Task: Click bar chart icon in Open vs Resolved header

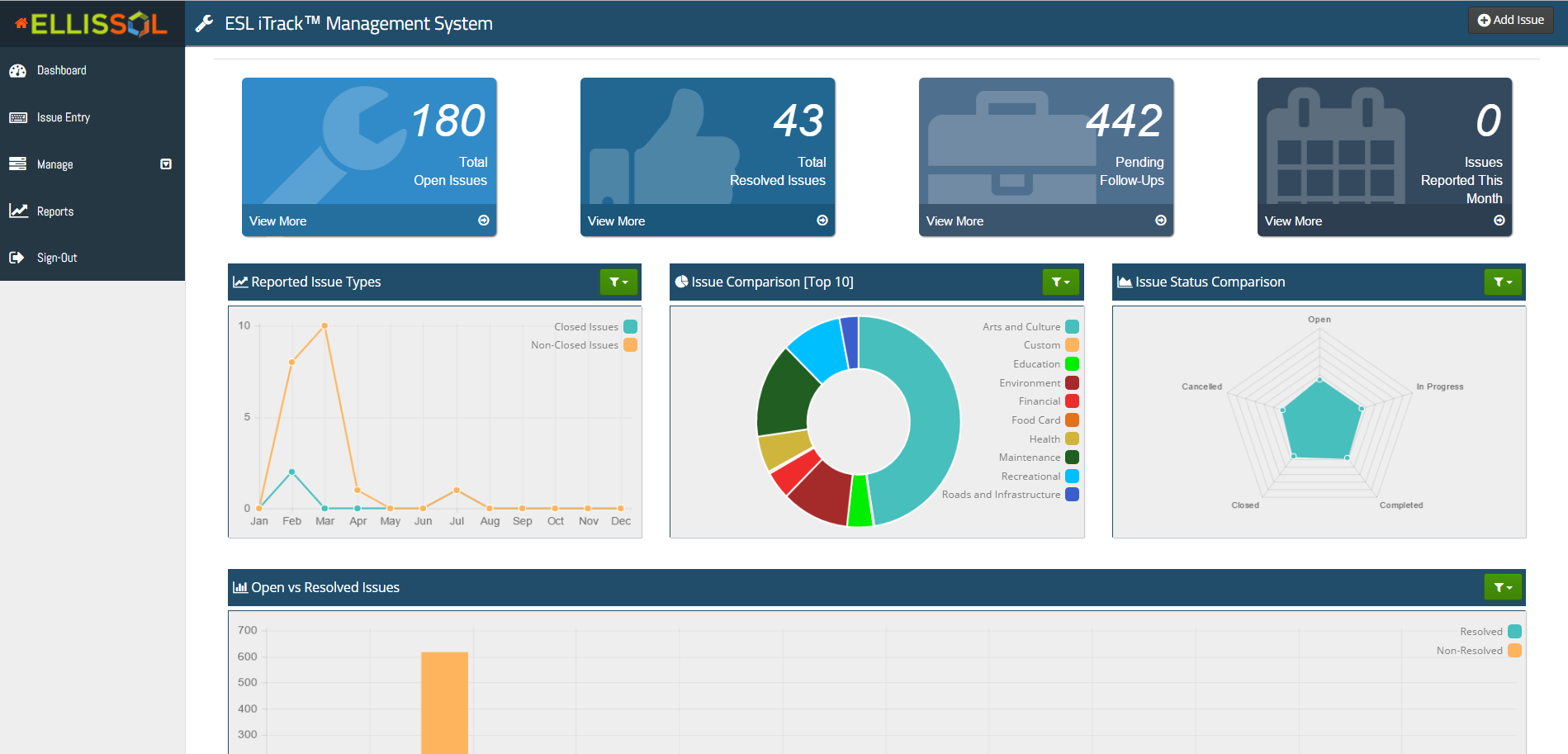Action: (240, 587)
